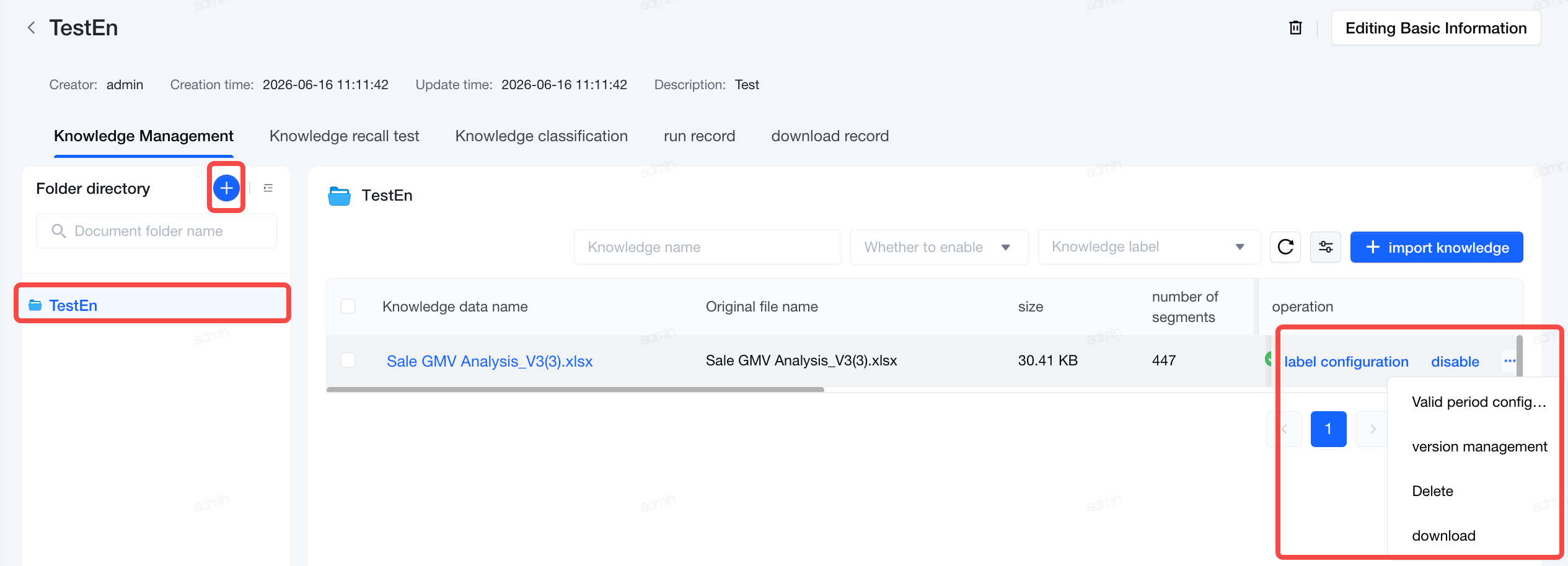The width and height of the screenshot is (1568, 566).
Task: Check the Sale GMV Analysis row checkbox
Action: [348, 360]
